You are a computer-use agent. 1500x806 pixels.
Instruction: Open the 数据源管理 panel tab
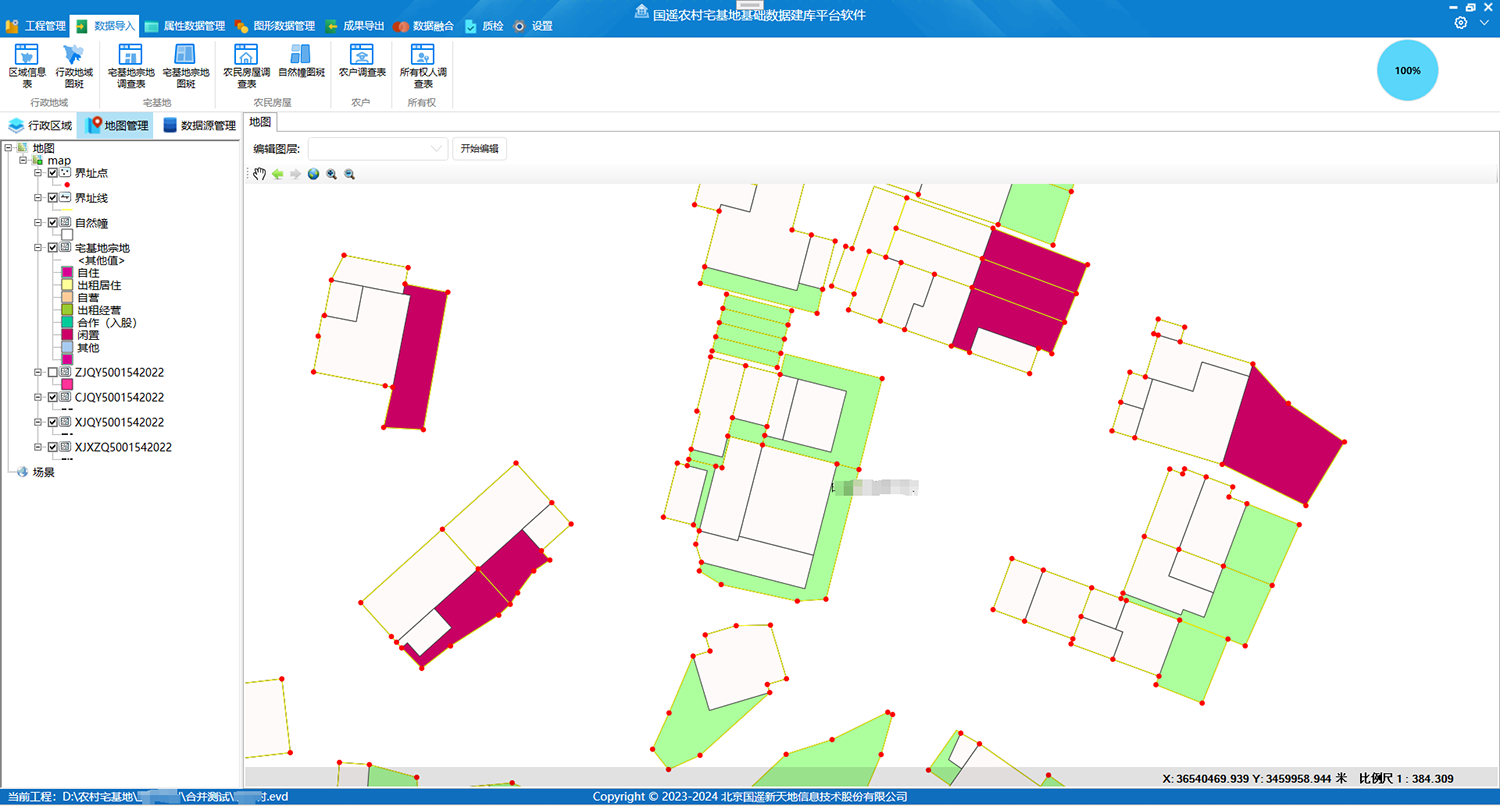pyautogui.click(x=198, y=126)
